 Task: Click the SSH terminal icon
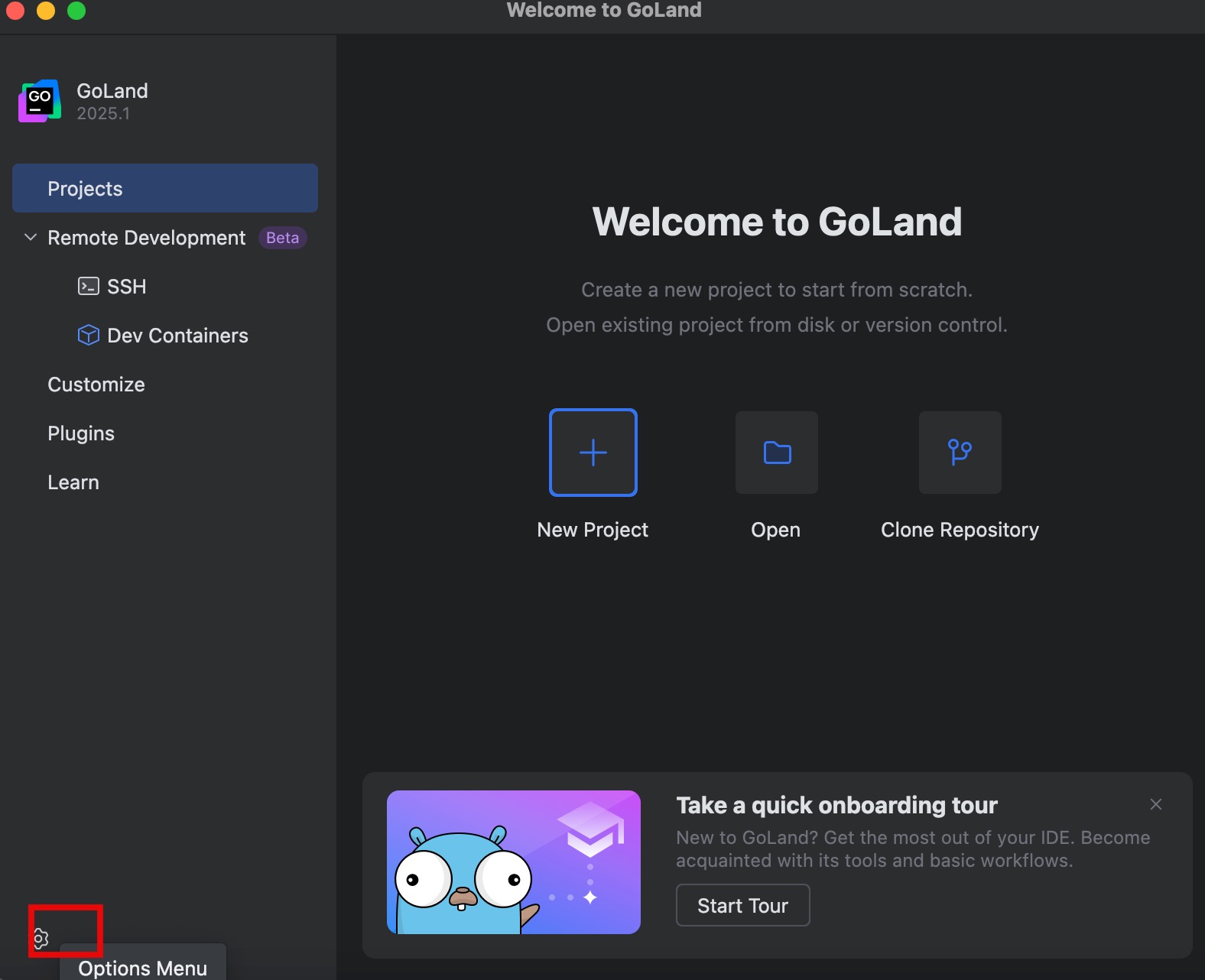[x=89, y=287]
